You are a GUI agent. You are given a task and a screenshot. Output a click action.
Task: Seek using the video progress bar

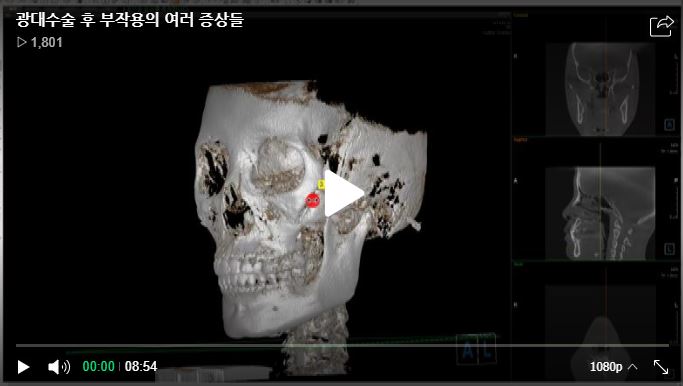(x=342, y=345)
